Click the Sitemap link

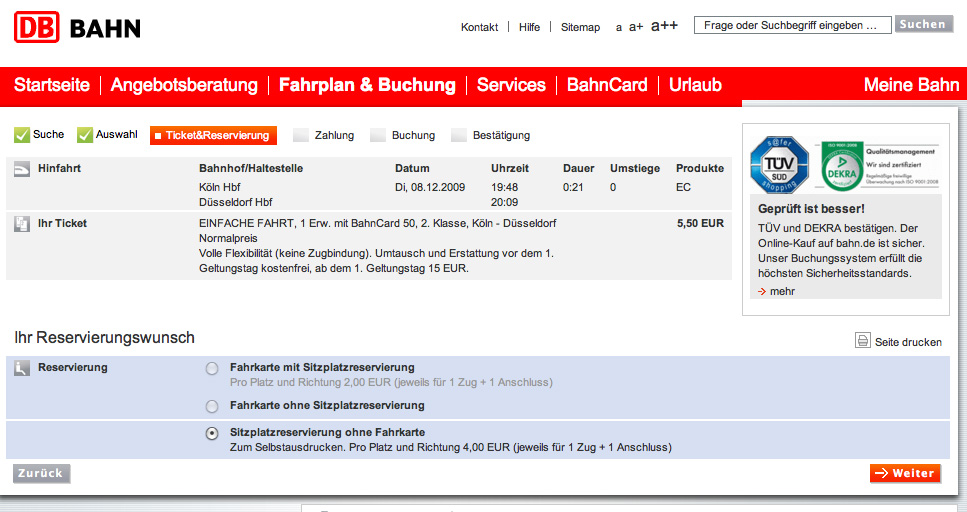[x=580, y=27]
